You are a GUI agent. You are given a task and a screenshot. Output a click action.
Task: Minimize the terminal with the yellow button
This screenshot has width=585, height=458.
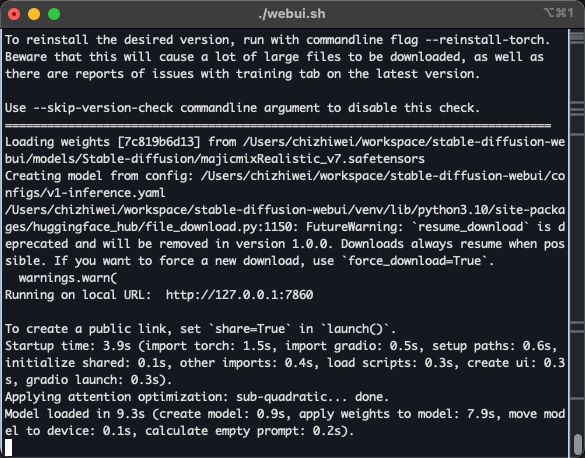click(x=34, y=14)
